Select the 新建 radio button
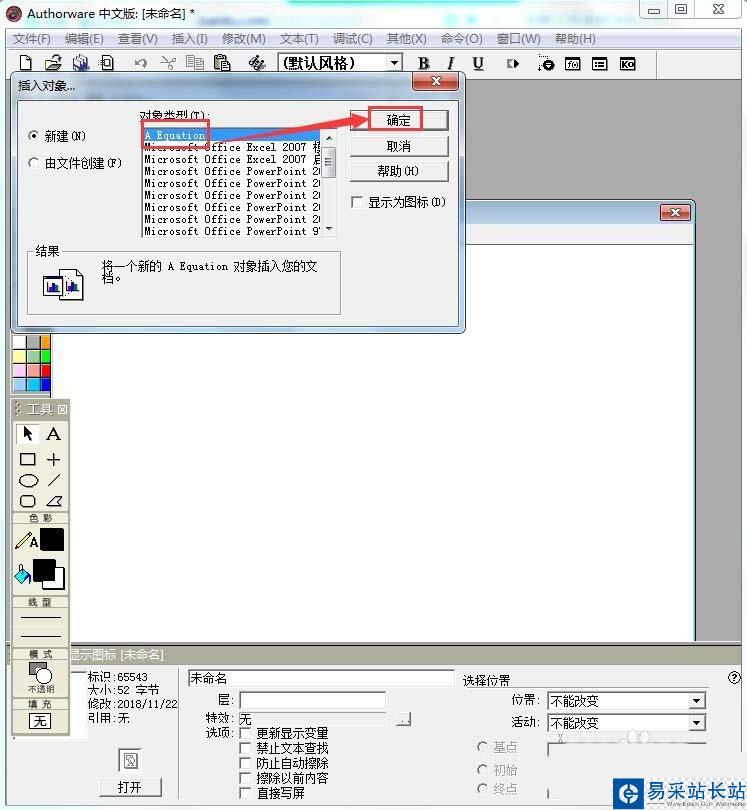747x810 pixels. tap(34, 135)
